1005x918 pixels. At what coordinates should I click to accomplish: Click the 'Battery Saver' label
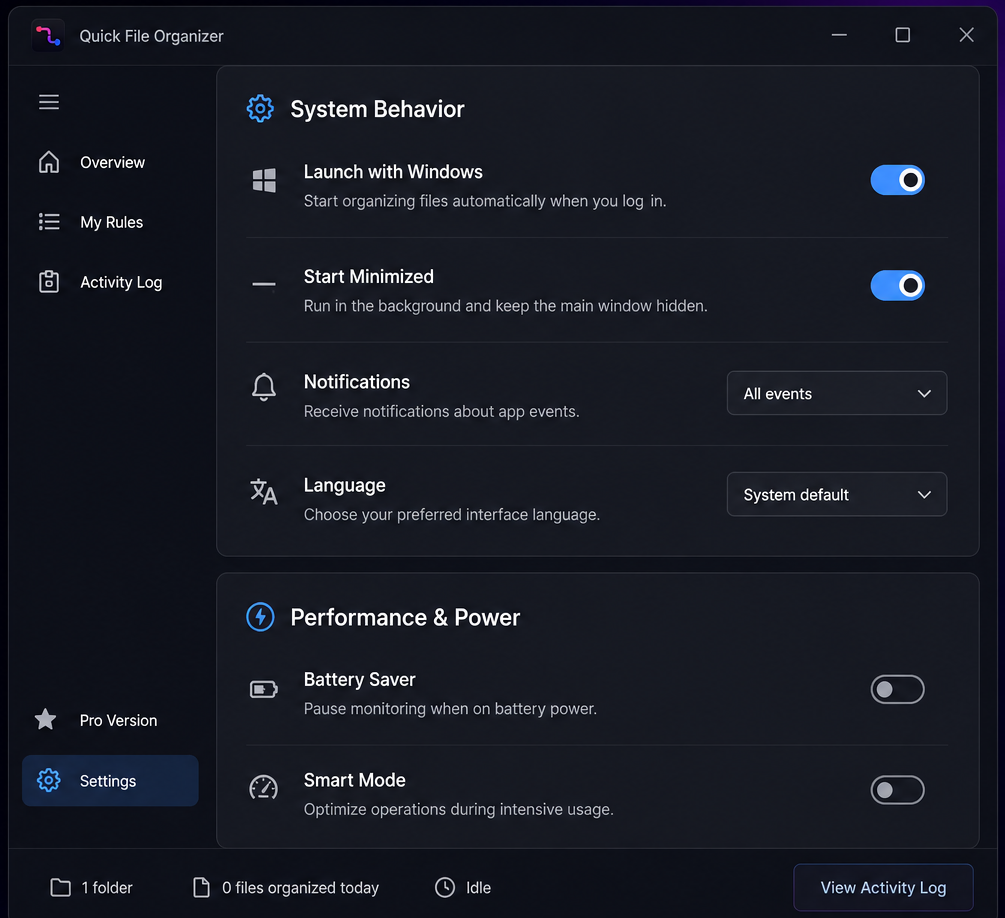pyautogui.click(x=360, y=679)
